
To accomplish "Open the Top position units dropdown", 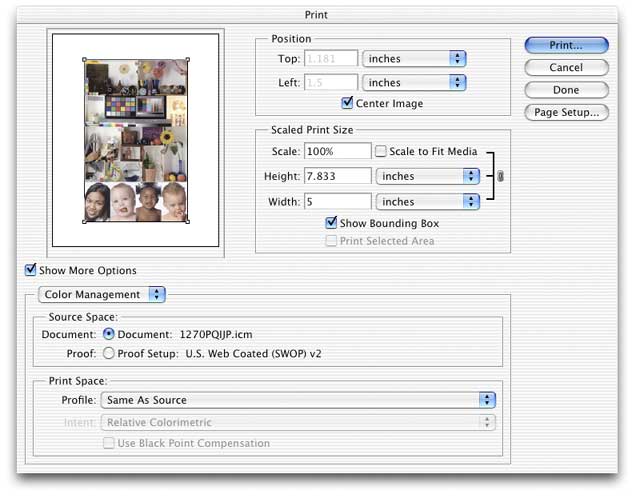I will point(414,59).
